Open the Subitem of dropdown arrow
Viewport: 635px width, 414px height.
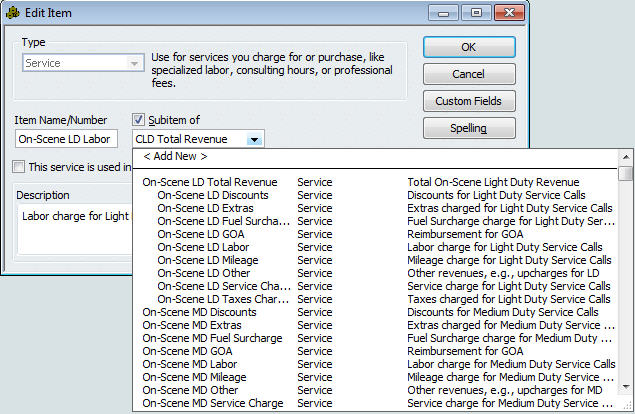255,140
